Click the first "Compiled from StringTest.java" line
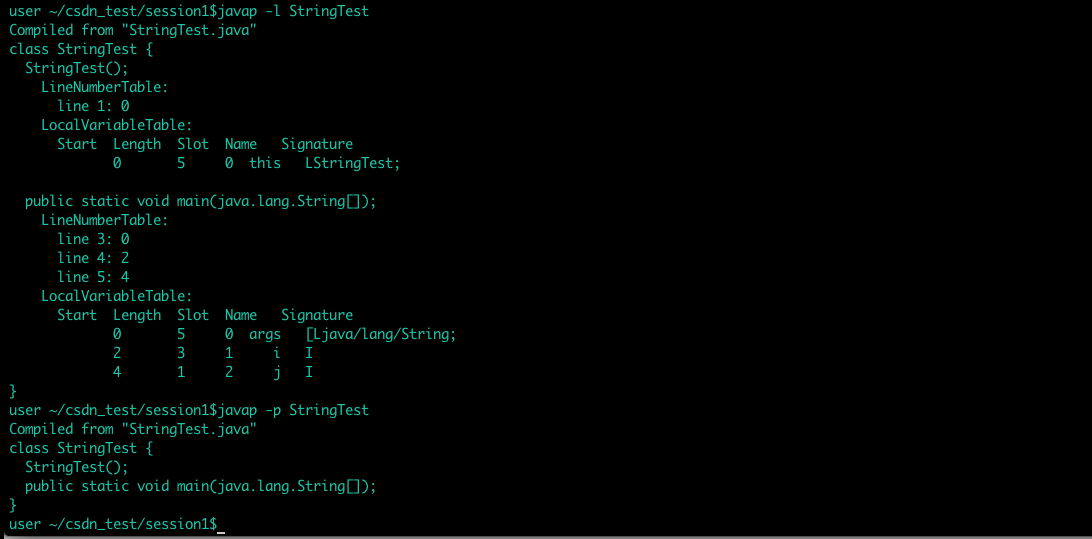The width and height of the screenshot is (1092, 539). point(133,30)
